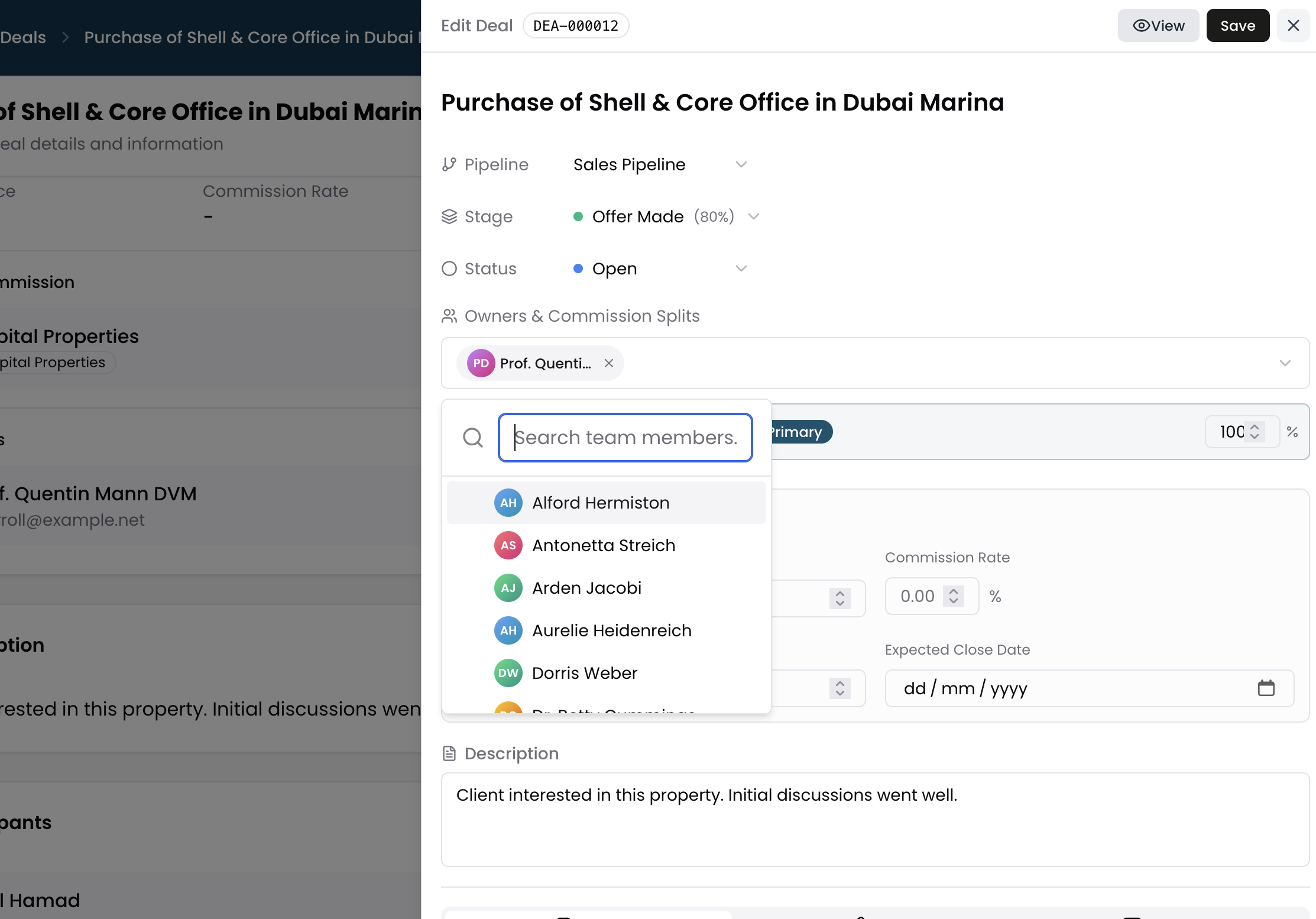Remove Prof. Quentin owner chip with X

[x=609, y=363]
